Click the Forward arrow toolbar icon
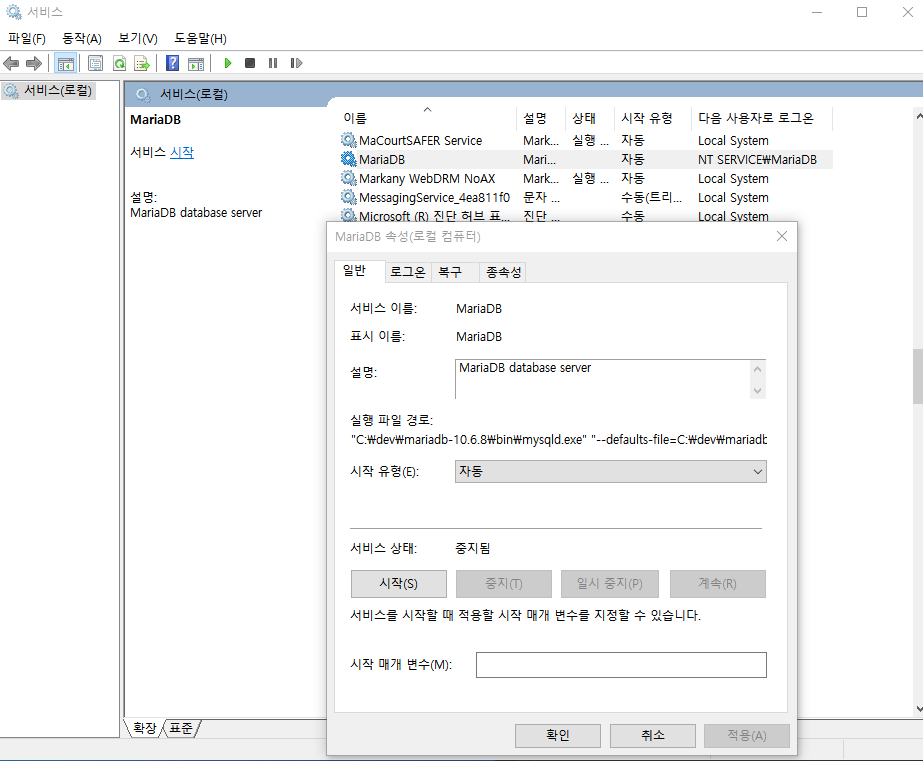Viewport: 923px width, 761px height. point(34,63)
